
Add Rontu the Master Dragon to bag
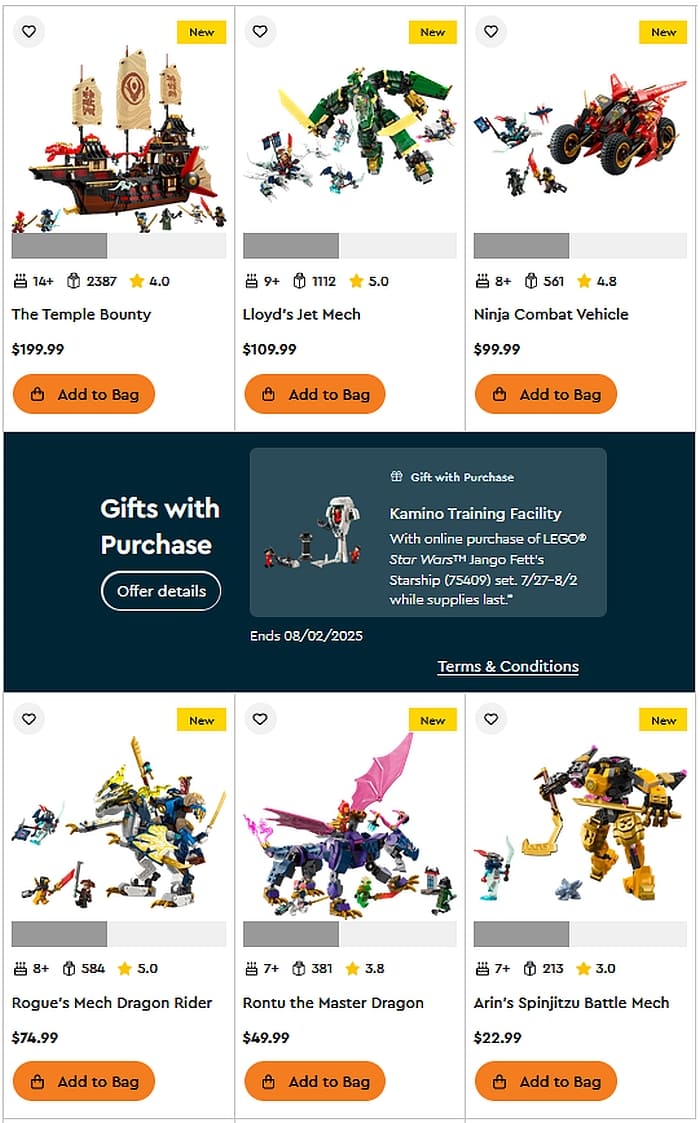(x=315, y=1081)
